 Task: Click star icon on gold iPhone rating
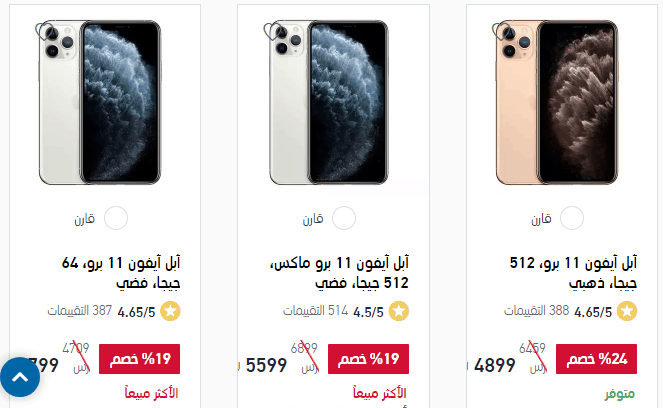click(627, 312)
